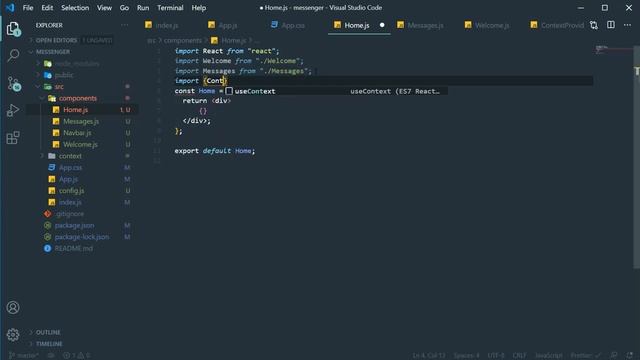The image size is (640, 360).
Task: Open Home.js in the explorer tree
Action: 76,110
